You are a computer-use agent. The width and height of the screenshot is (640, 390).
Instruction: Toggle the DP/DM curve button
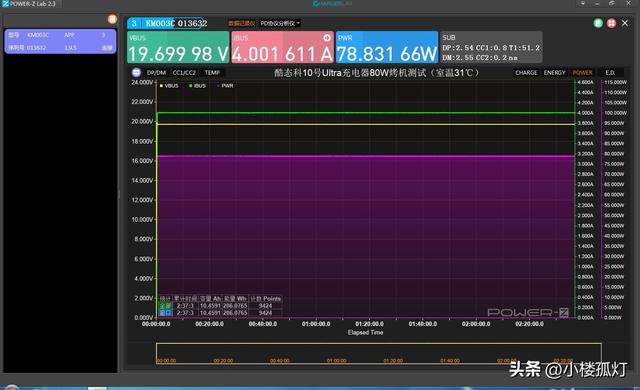point(156,73)
